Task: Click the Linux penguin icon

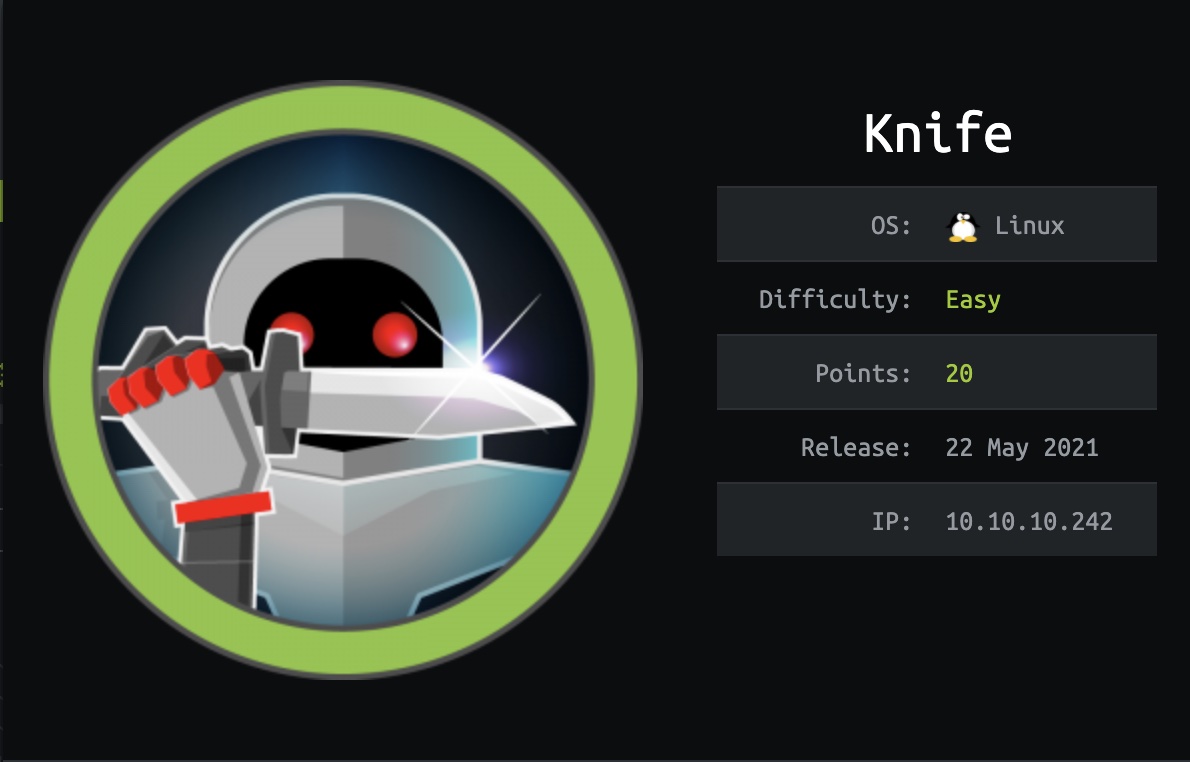Action: [x=963, y=226]
